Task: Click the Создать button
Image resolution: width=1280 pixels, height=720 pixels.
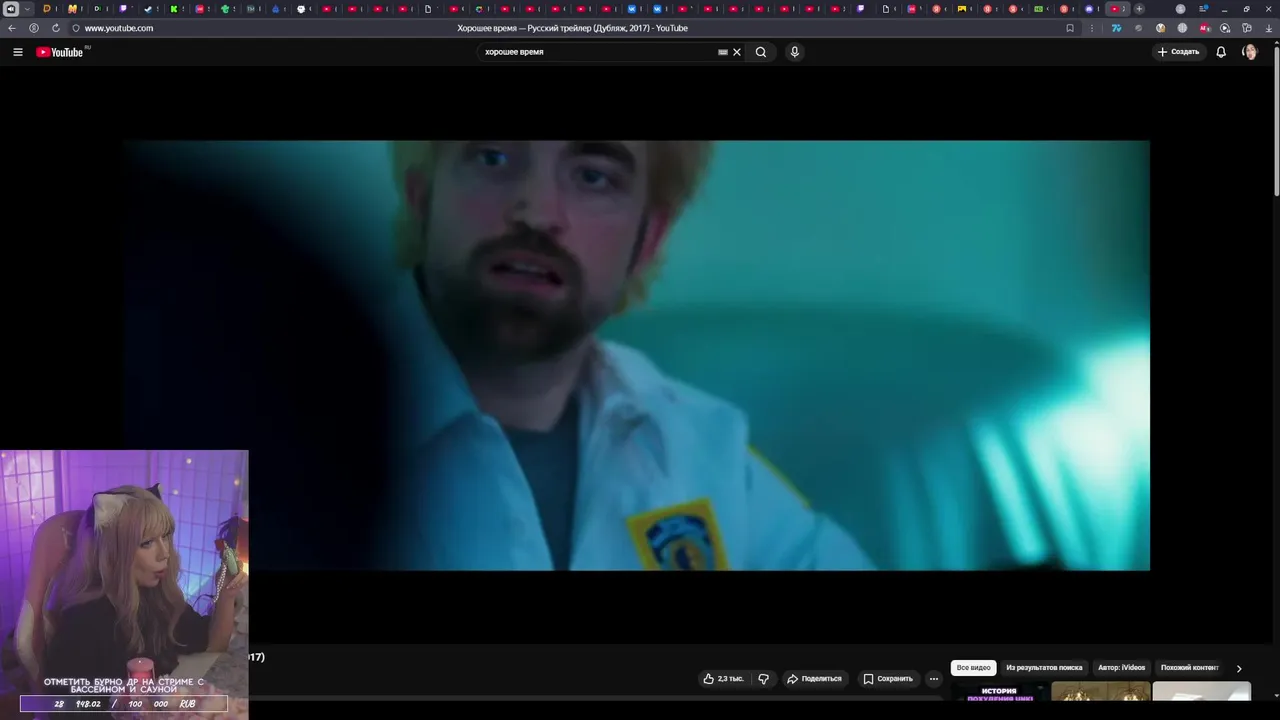Action: [x=1178, y=52]
